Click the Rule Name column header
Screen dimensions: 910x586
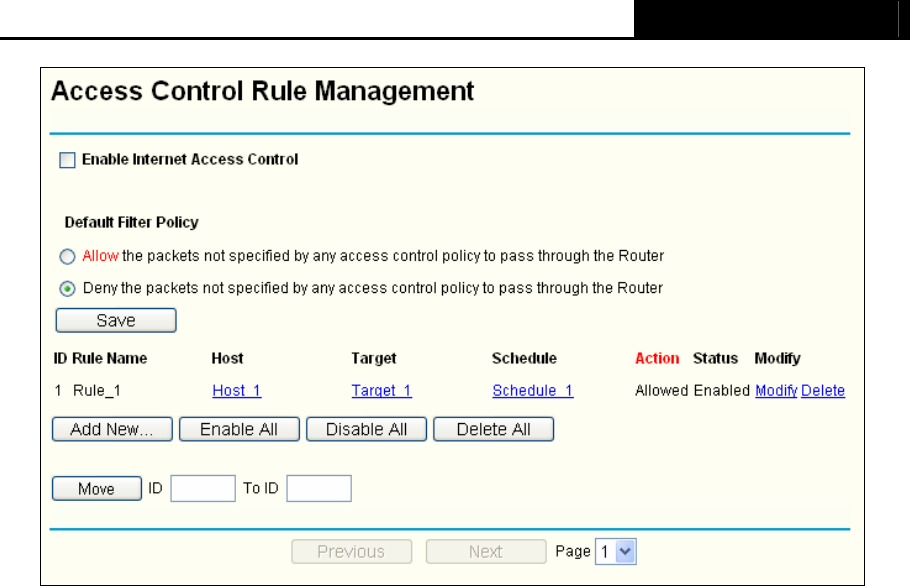(110, 359)
